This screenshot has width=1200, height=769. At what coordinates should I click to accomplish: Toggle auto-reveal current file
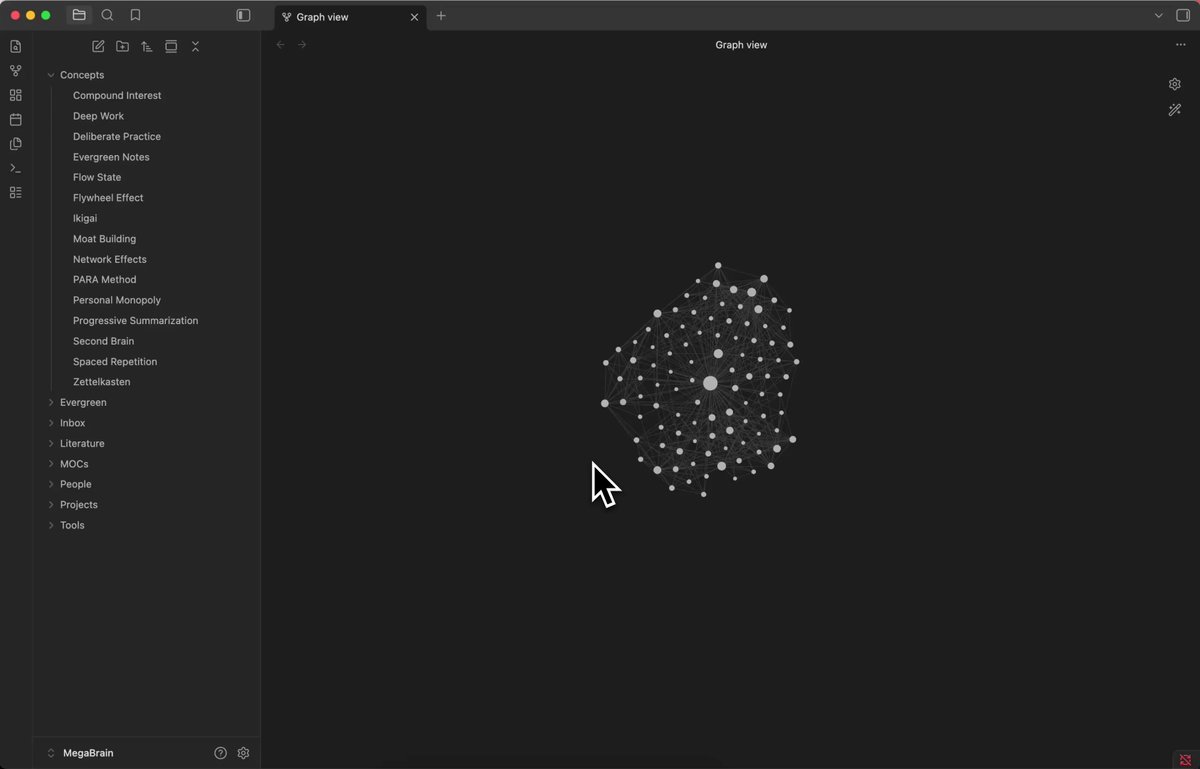(x=171, y=46)
